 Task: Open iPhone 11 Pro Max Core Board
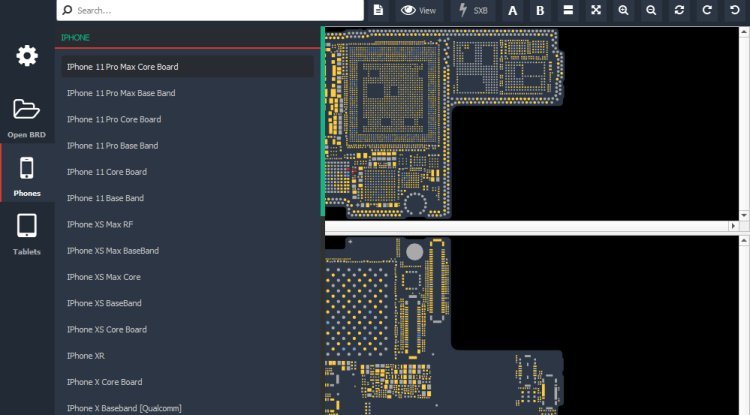(188, 67)
